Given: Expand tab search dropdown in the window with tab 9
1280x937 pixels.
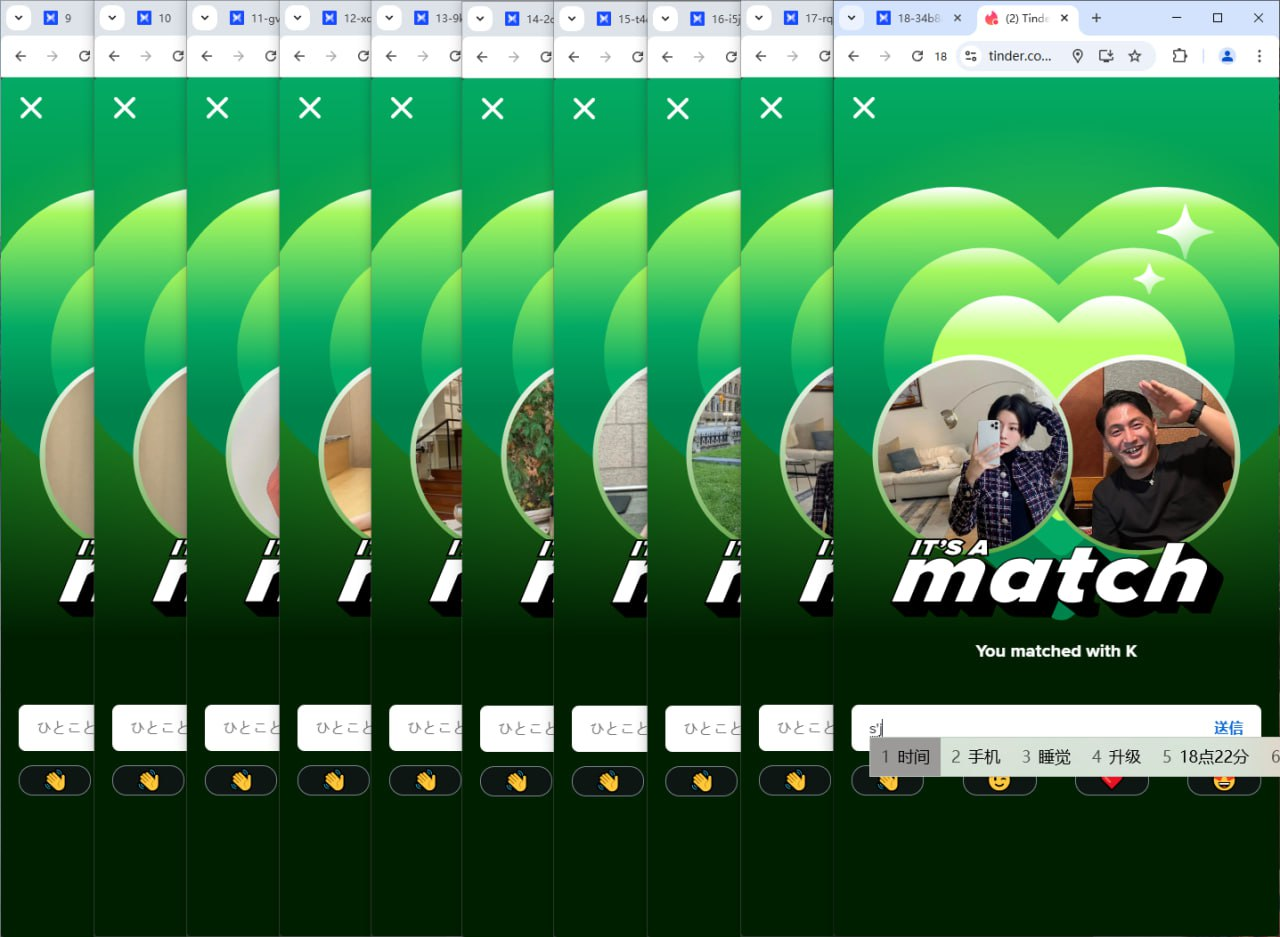Looking at the screenshot, I should pyautogui.click(x=18, y=18).
